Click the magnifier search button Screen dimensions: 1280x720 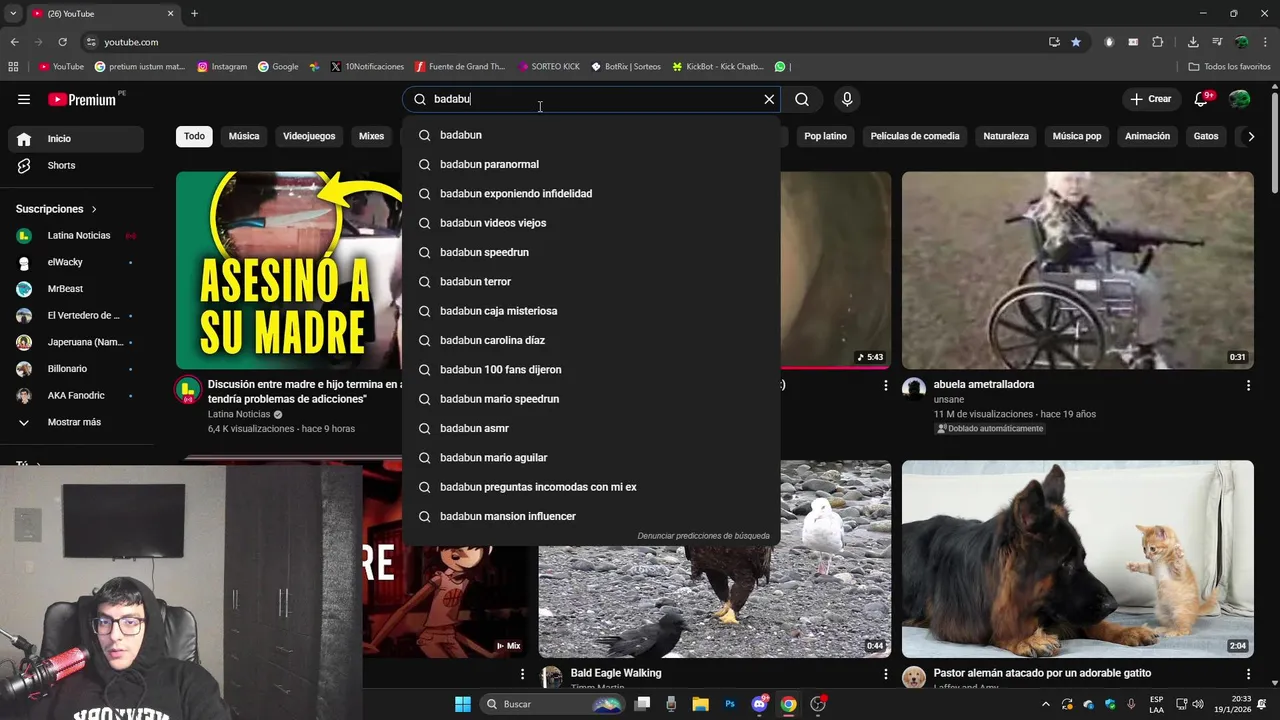tap(802, 99)
